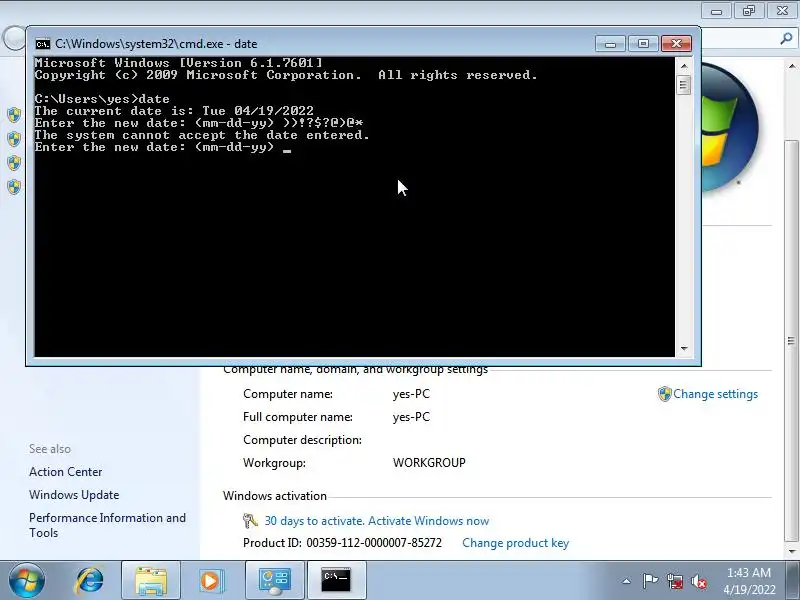Open the Change product key link
Viewport: 800px width, 600px height.
[515, 543]
